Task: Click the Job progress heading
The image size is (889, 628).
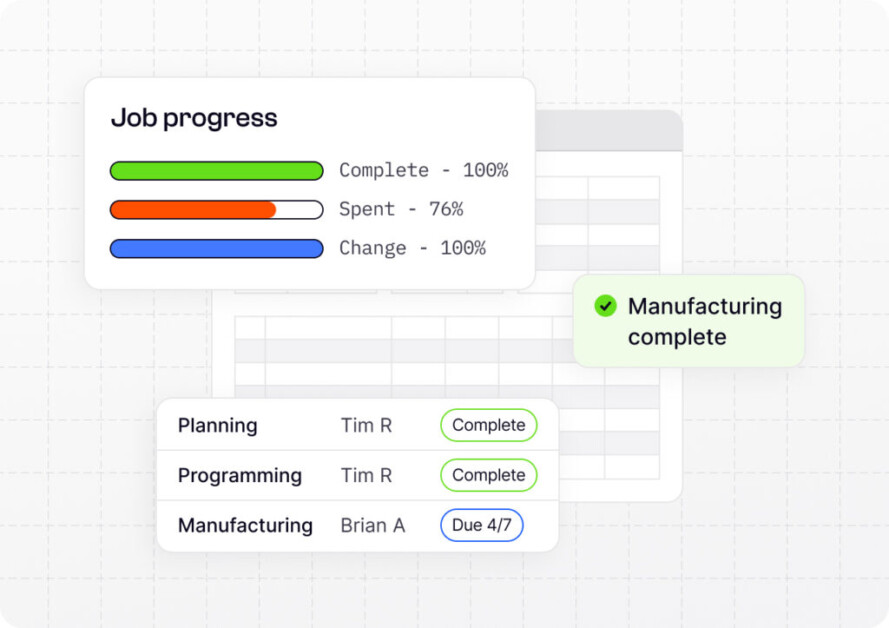Action: 194,118
